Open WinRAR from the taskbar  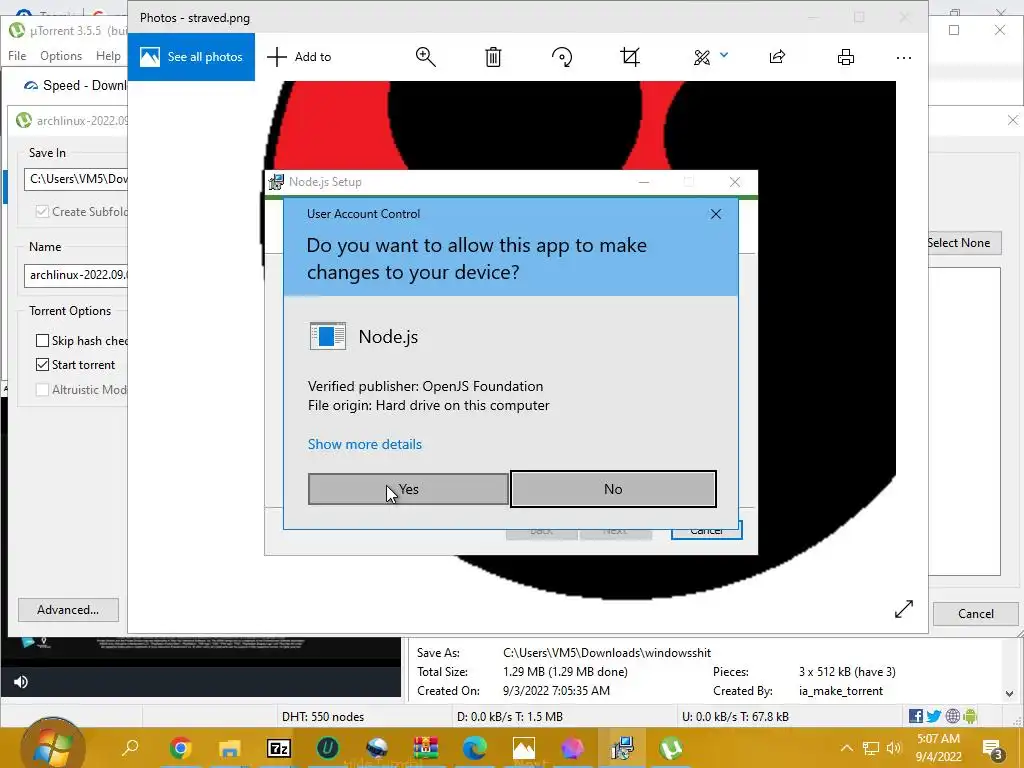[426, 748]
